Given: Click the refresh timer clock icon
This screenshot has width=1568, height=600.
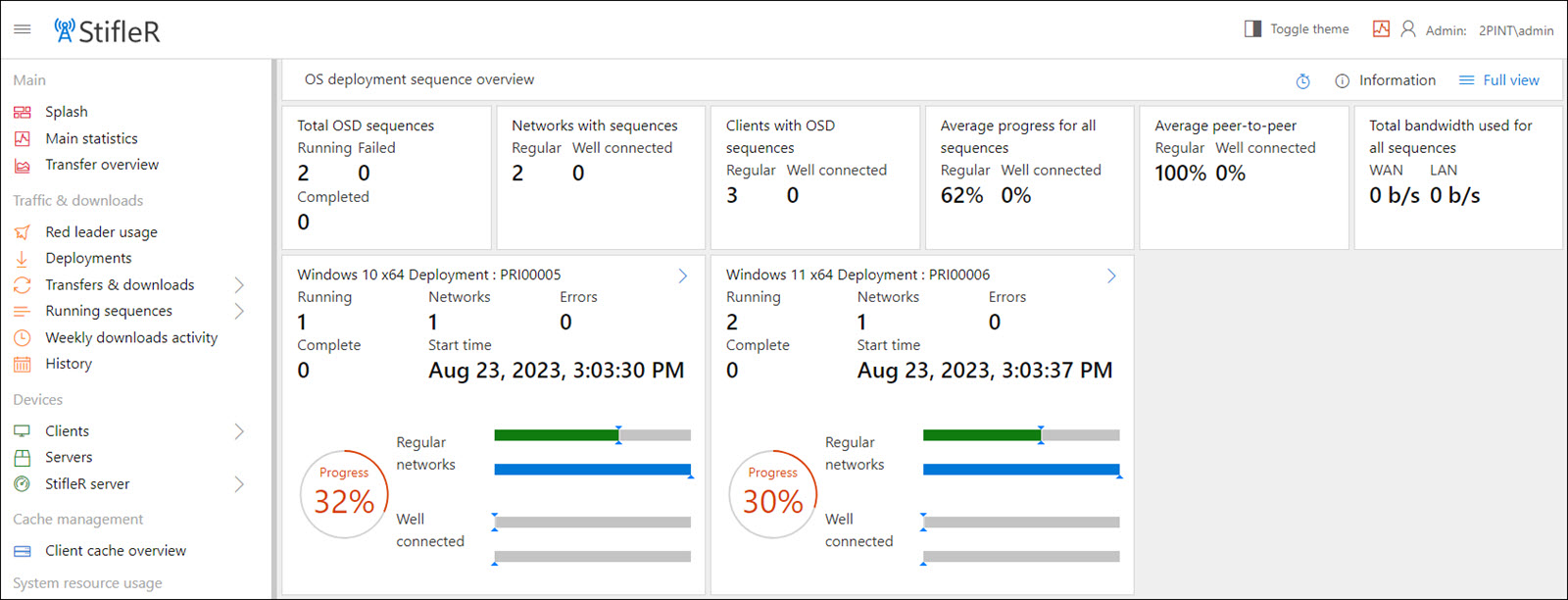Looking at the screenshot, I should click(1302, 81).
